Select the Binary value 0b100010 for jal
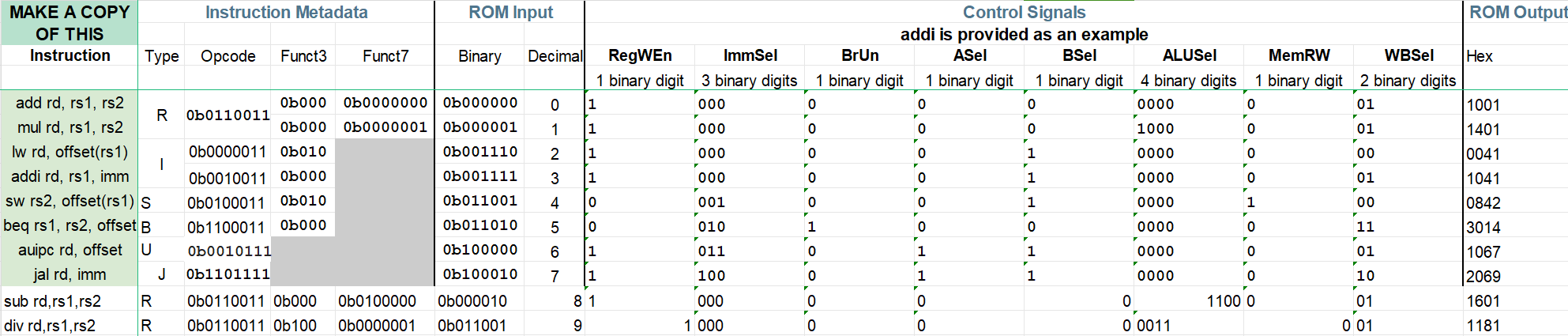Image resolution: width=1568 pixels, height=336 pixels. coord(479,274)
